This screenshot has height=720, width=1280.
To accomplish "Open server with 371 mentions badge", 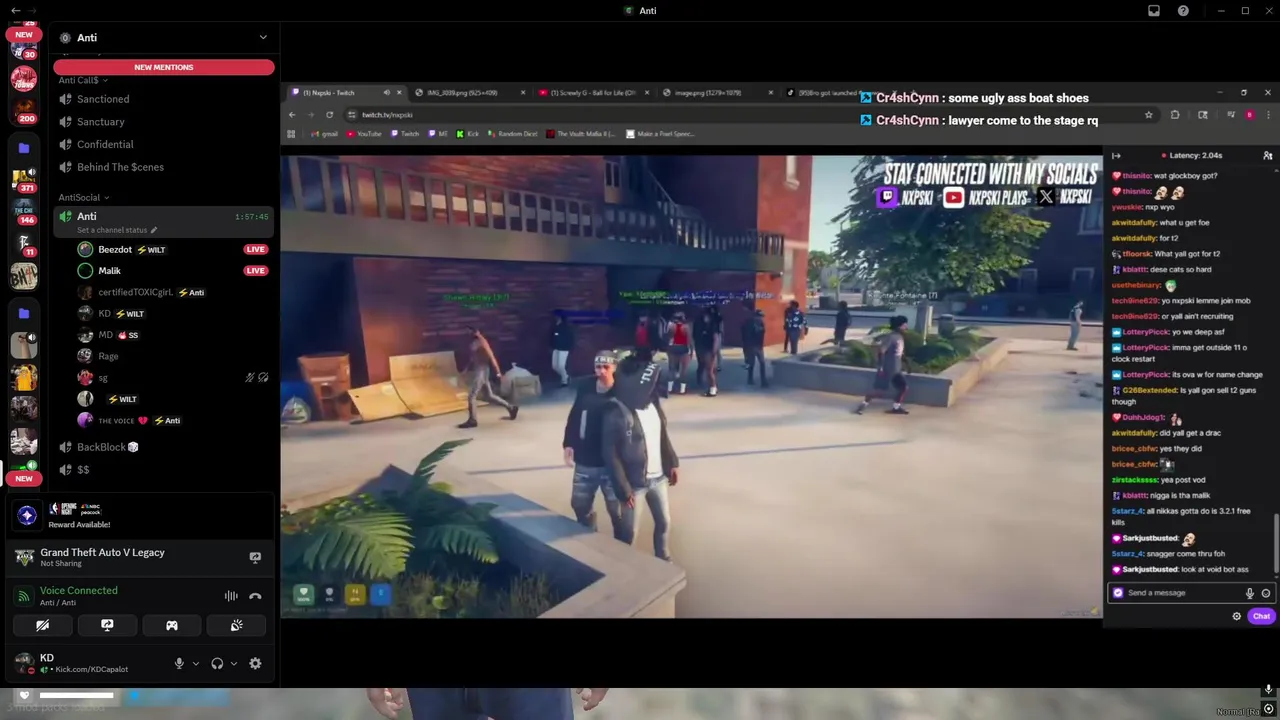I will pos(24,180).
